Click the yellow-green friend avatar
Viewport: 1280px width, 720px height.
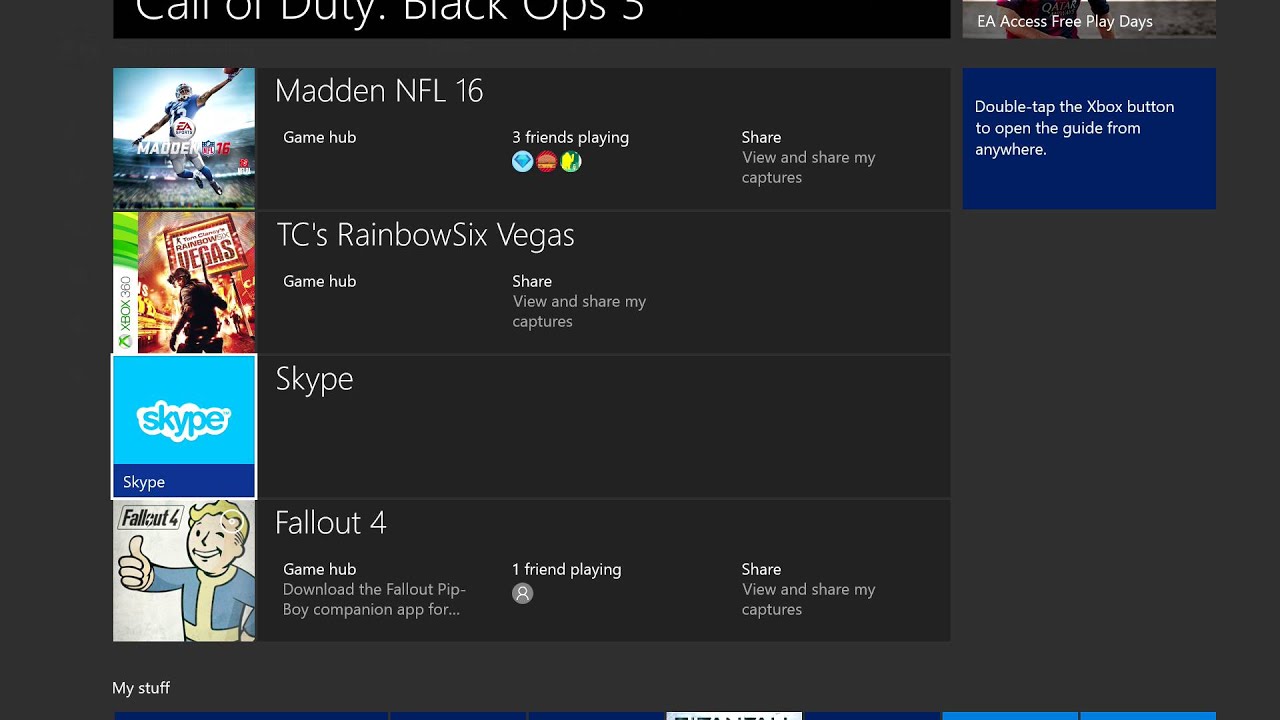tap(571, 162)
